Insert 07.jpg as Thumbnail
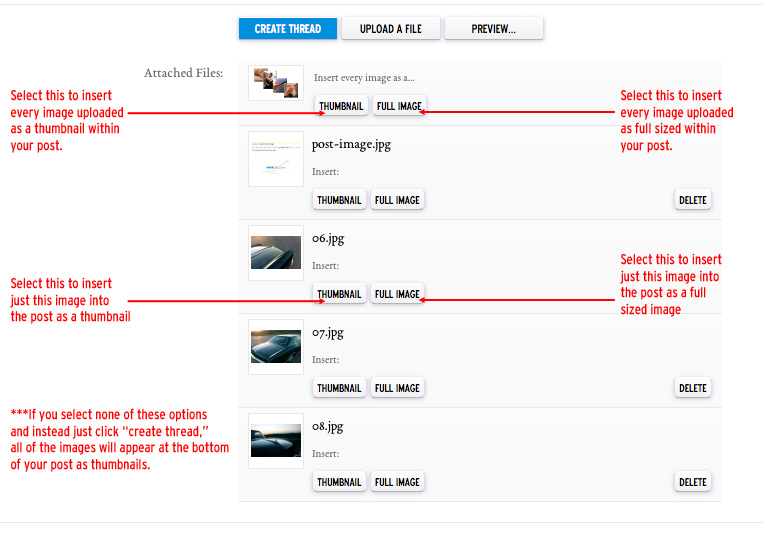This screenshot has height=534, width=763. 339,388
